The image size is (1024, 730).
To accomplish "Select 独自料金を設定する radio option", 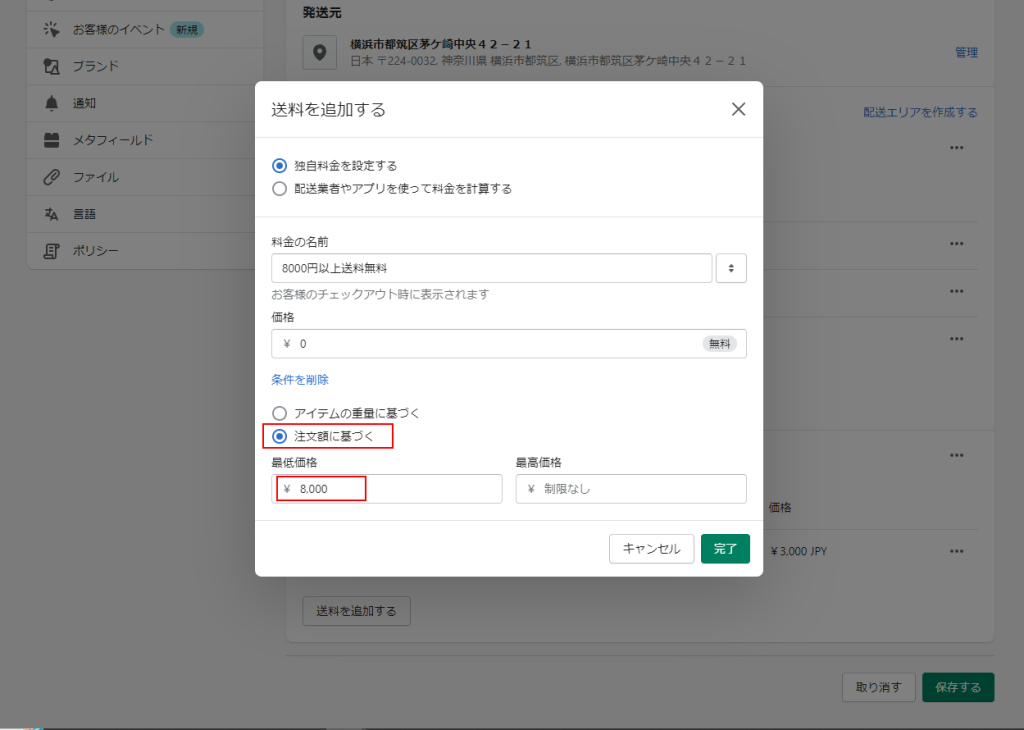I will coord(280,166).
